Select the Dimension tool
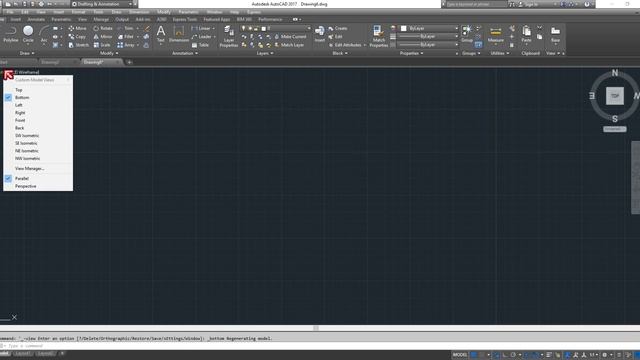The width and height of the screenshot is (640, 360). [179, 34]
